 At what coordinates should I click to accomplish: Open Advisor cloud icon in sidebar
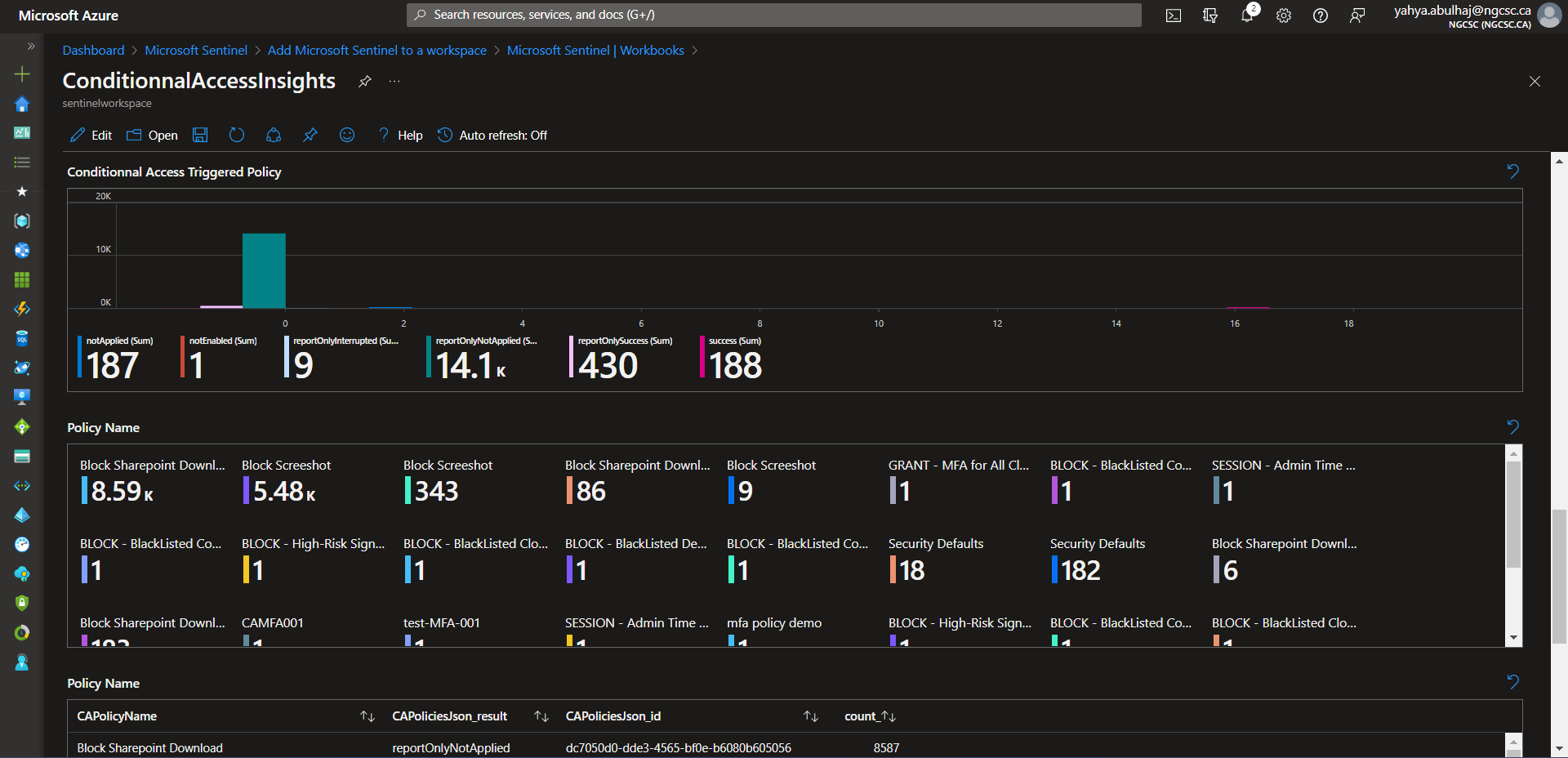[x=22, y=574]
